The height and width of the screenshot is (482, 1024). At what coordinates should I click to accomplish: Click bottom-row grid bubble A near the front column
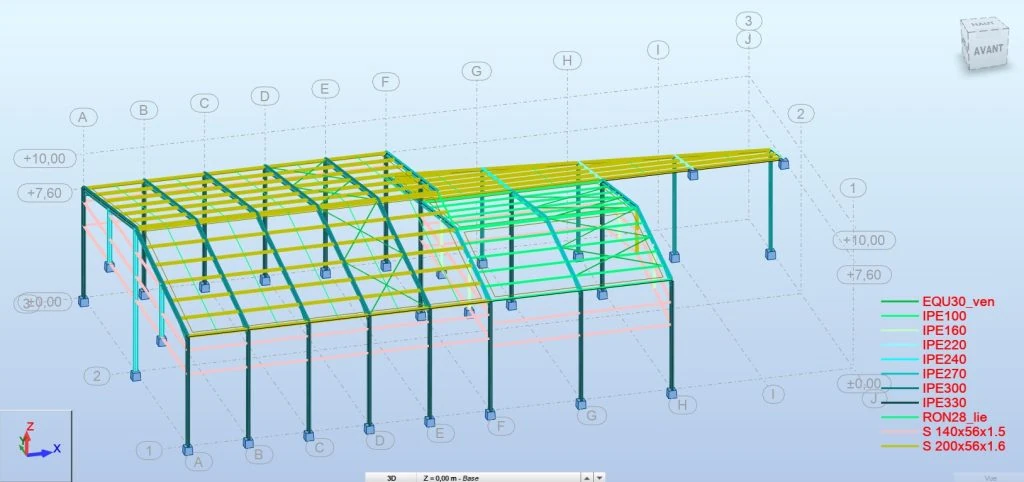199,462
